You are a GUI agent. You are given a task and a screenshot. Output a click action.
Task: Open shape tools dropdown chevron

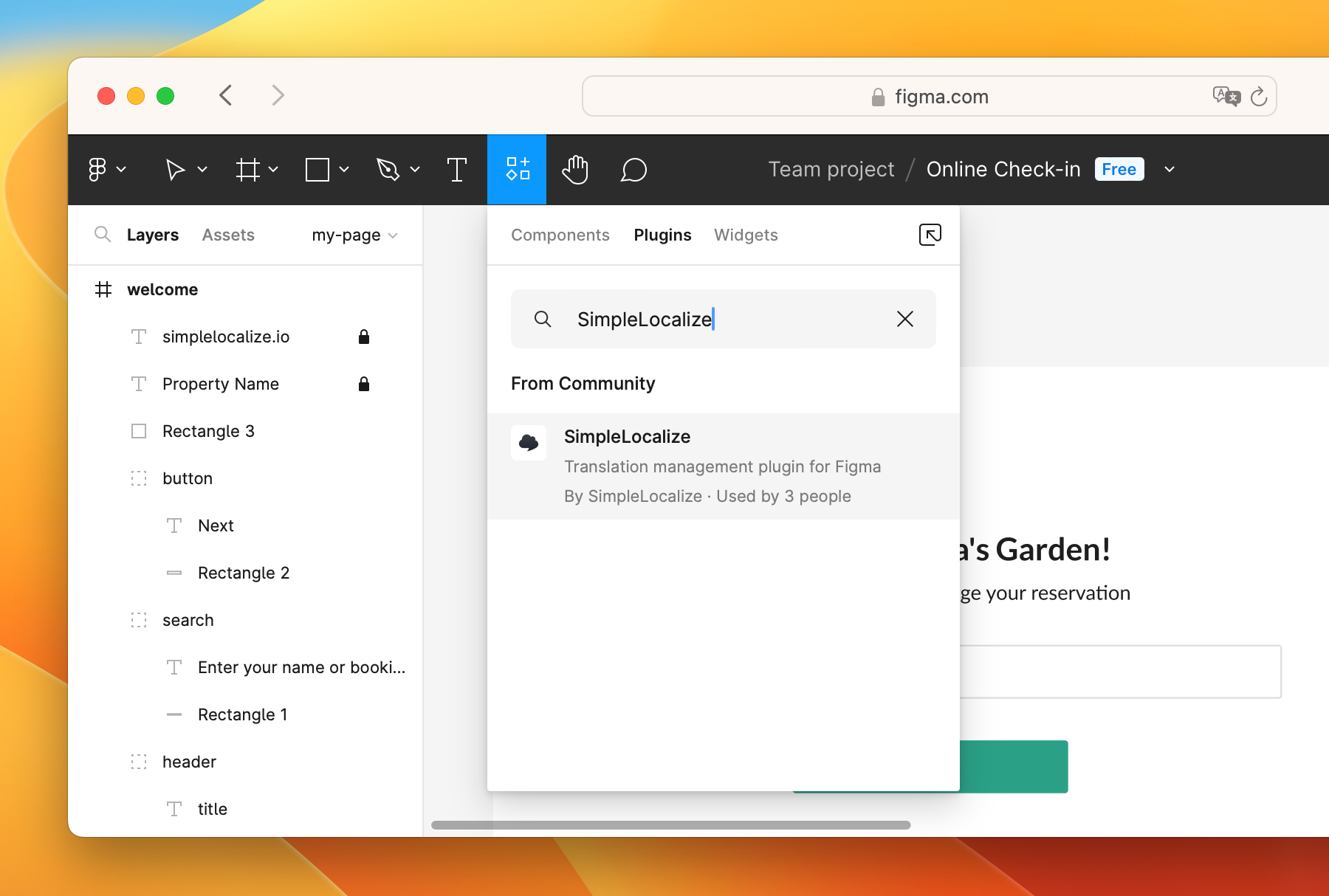(x=344, y=170)
